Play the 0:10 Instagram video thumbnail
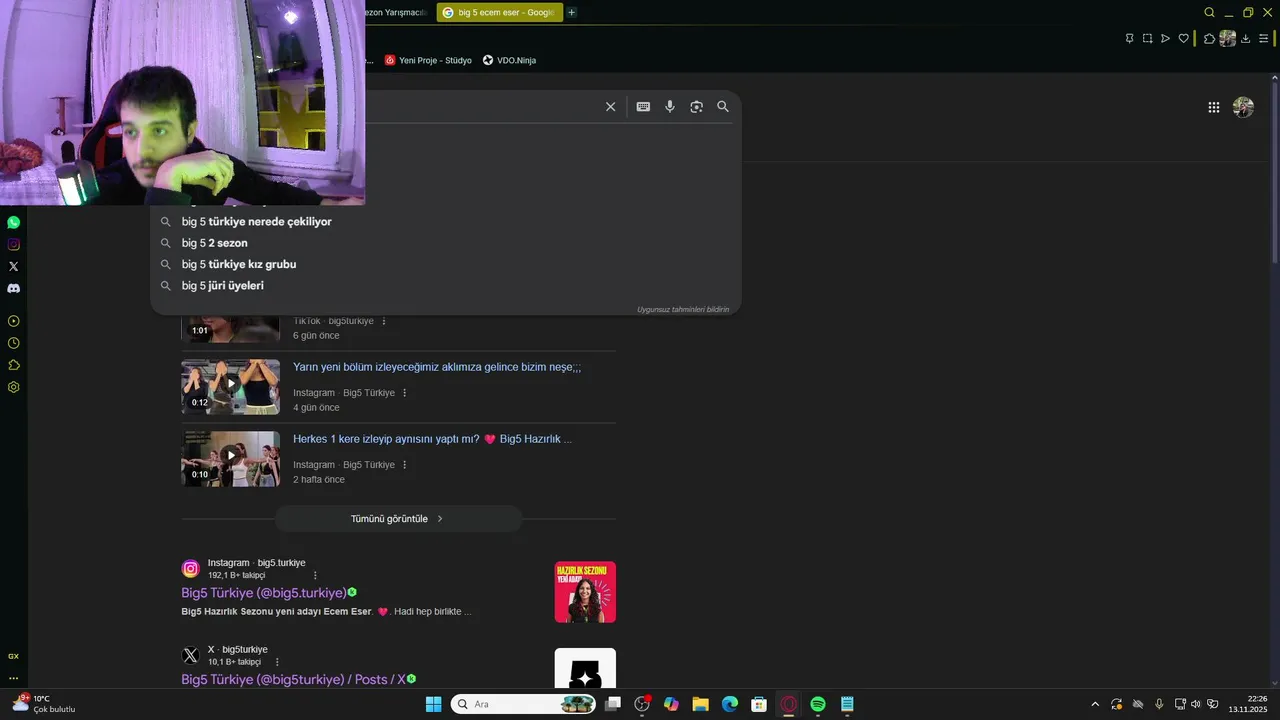The width and height of the screenshot is (1280, 720). [230, 458]
